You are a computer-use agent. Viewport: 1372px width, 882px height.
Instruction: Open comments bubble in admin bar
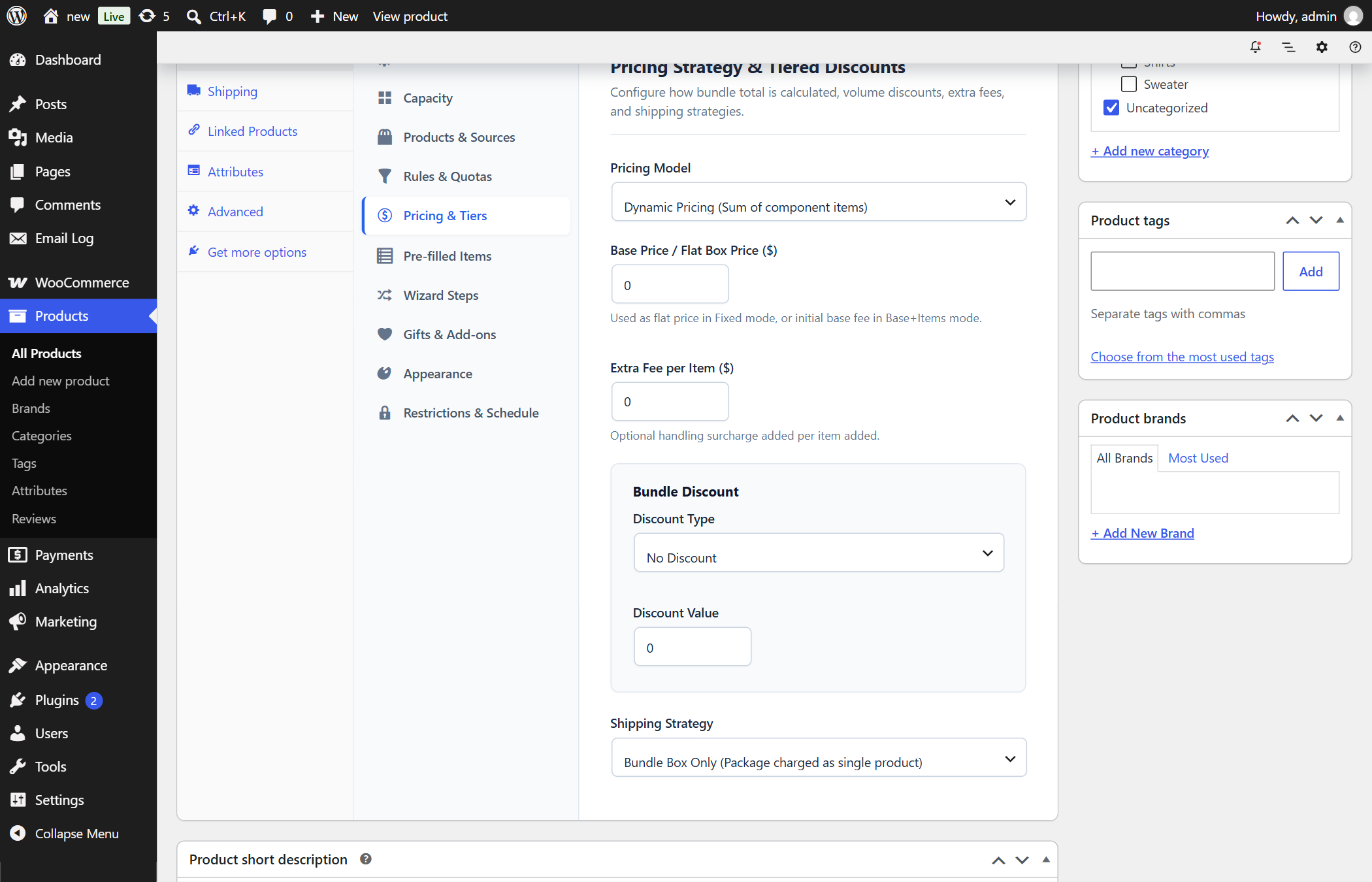point(269,16)
